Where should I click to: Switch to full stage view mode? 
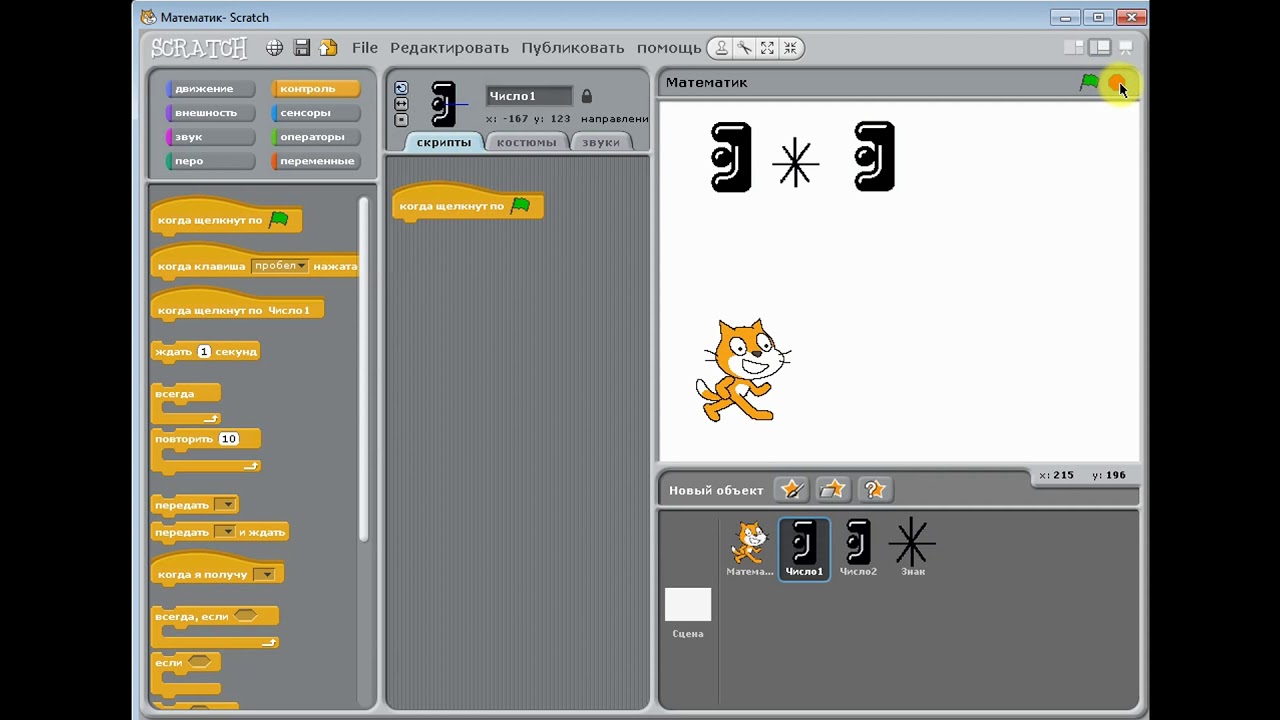point(1100,47)
